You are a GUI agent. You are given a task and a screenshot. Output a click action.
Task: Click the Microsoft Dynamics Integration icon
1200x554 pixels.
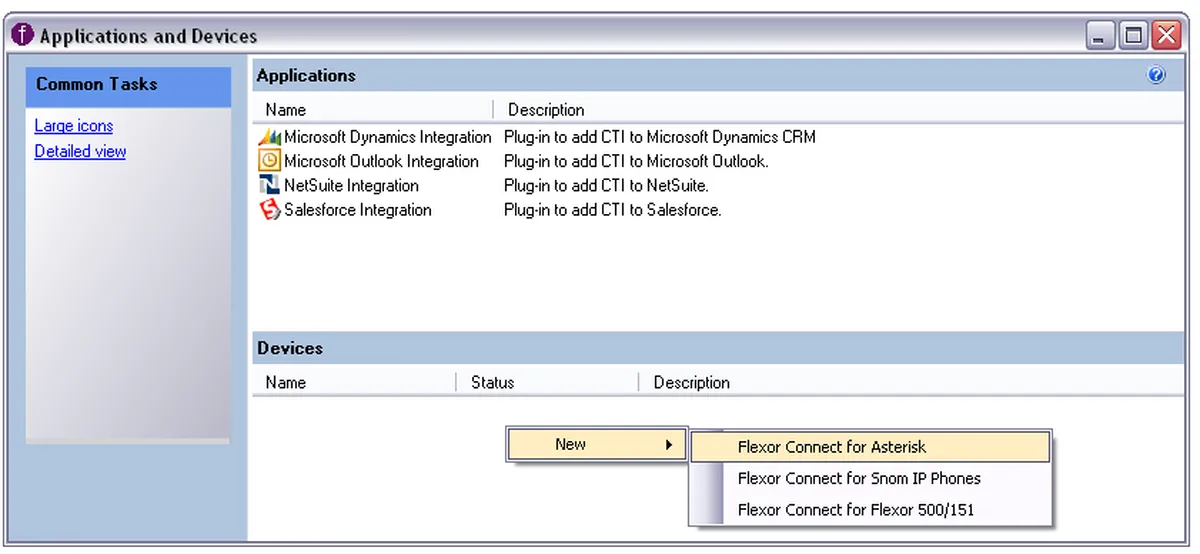coord(270,137)
